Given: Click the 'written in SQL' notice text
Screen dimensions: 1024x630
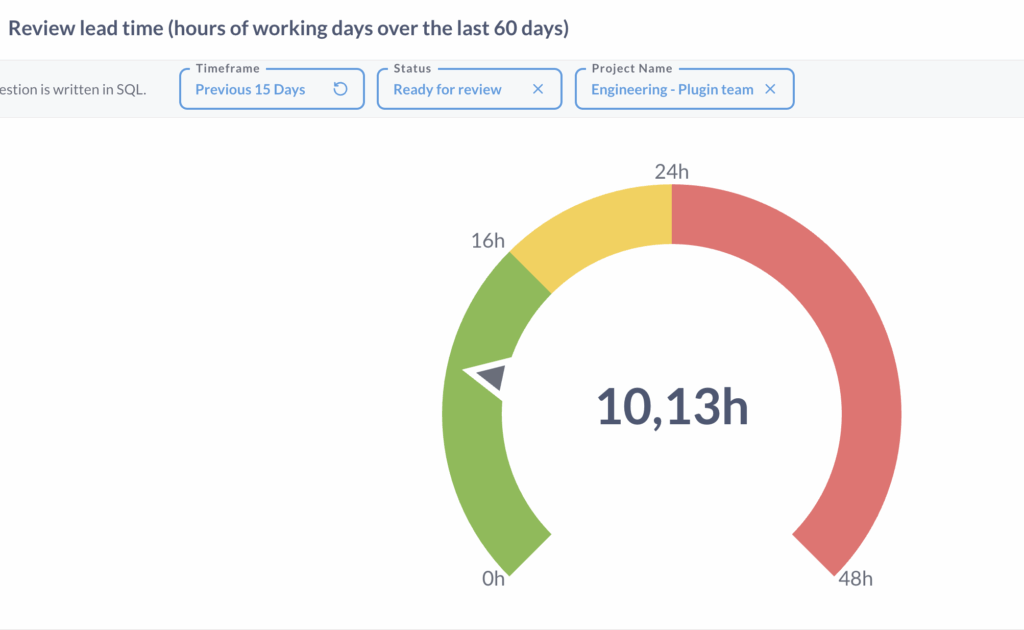Looking at the screenshot, I should tap(74, 89).
